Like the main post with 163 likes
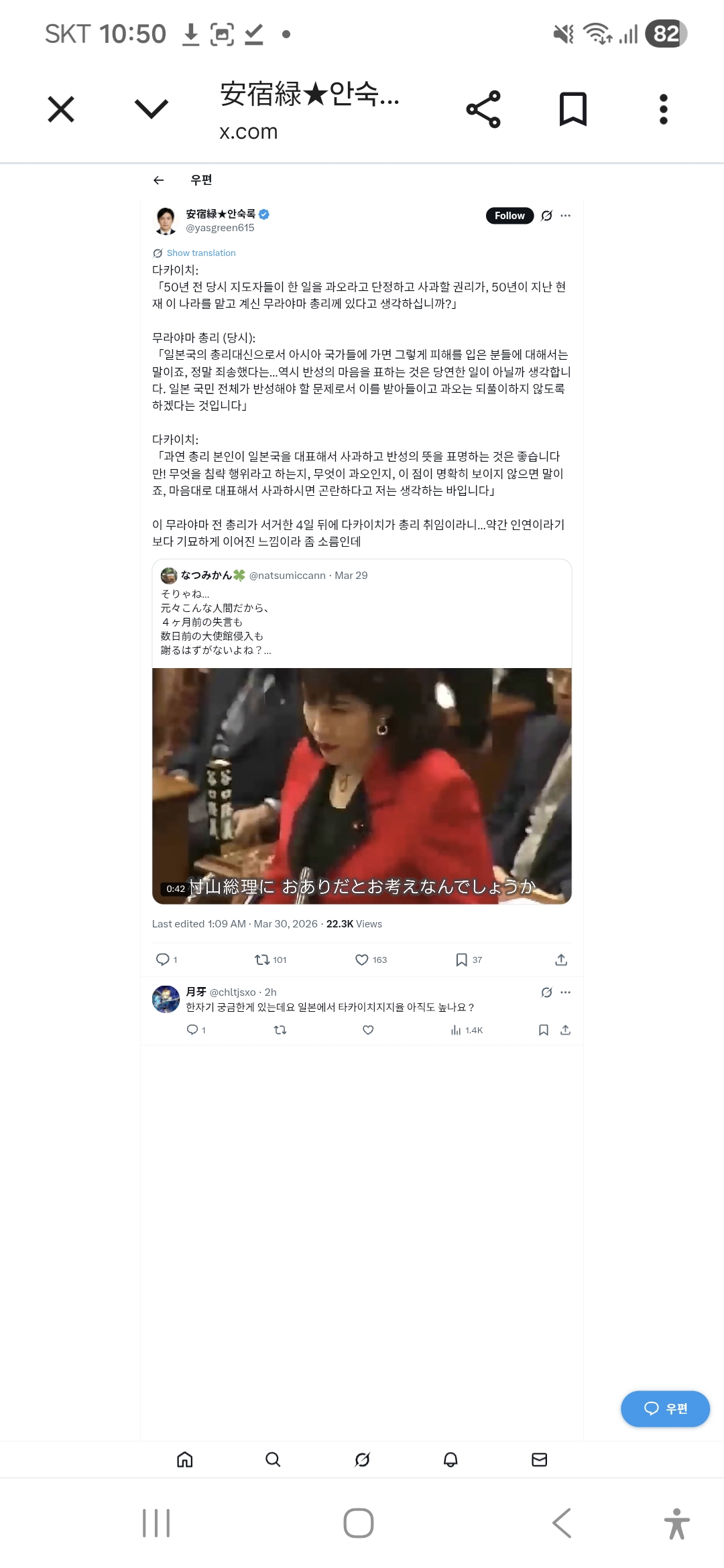This screenshot has height=1568, width=724. [371, 960]
